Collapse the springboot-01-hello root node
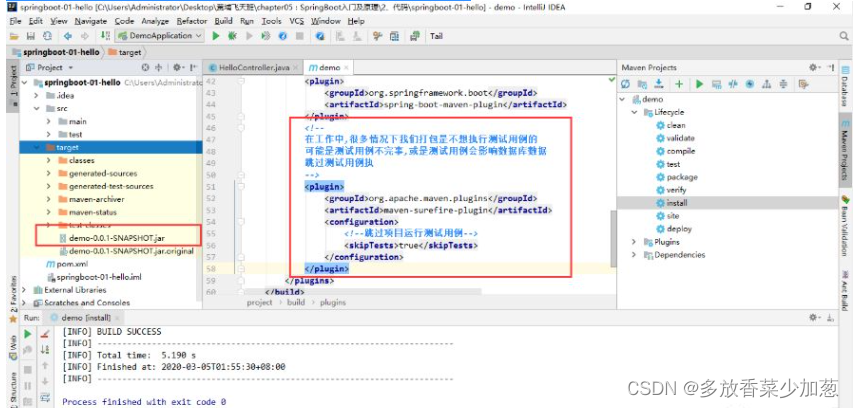This screenshot has width=854, height=408. click(x=25, y=83)
